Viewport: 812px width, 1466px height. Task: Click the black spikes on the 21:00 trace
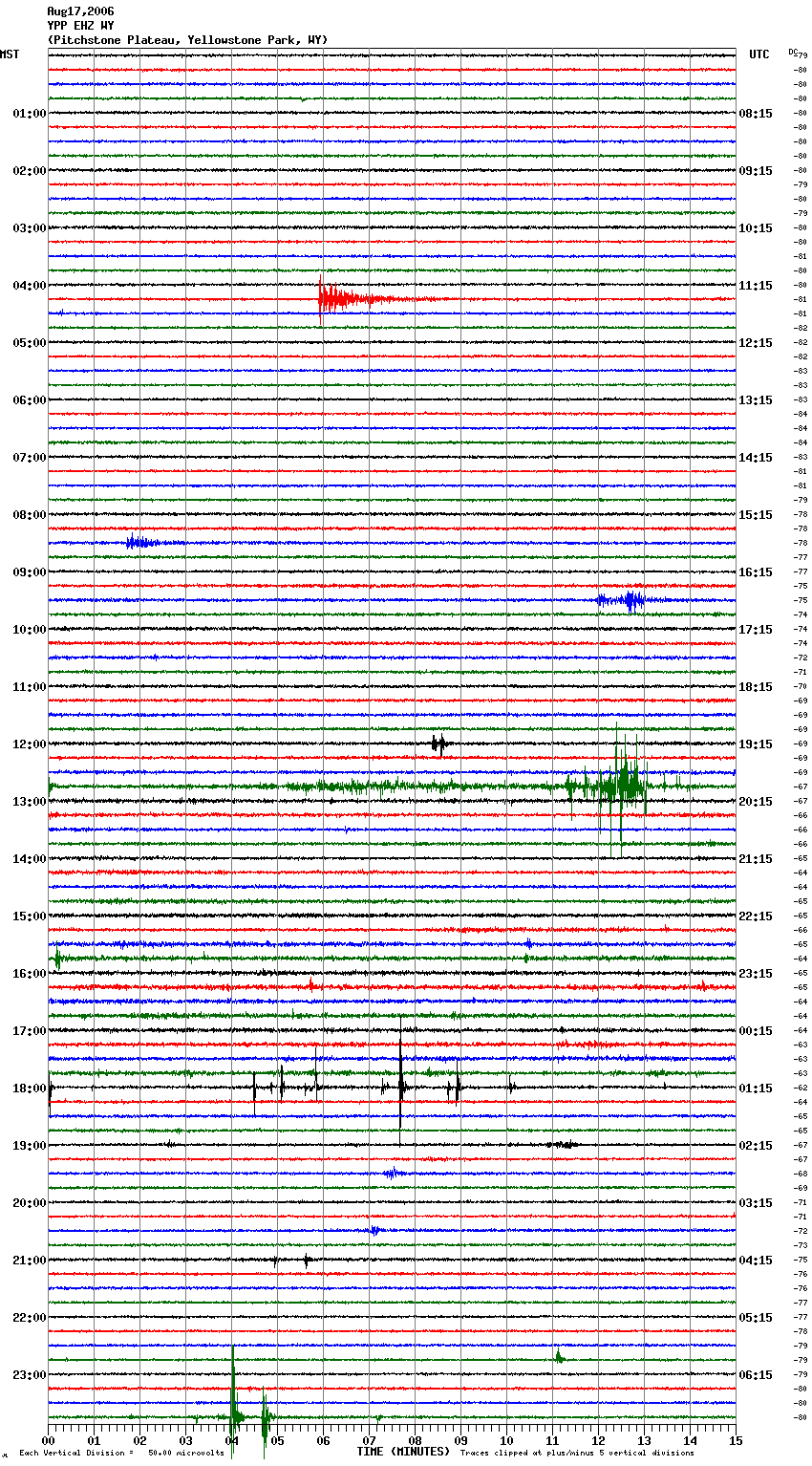pos(291,1261)
